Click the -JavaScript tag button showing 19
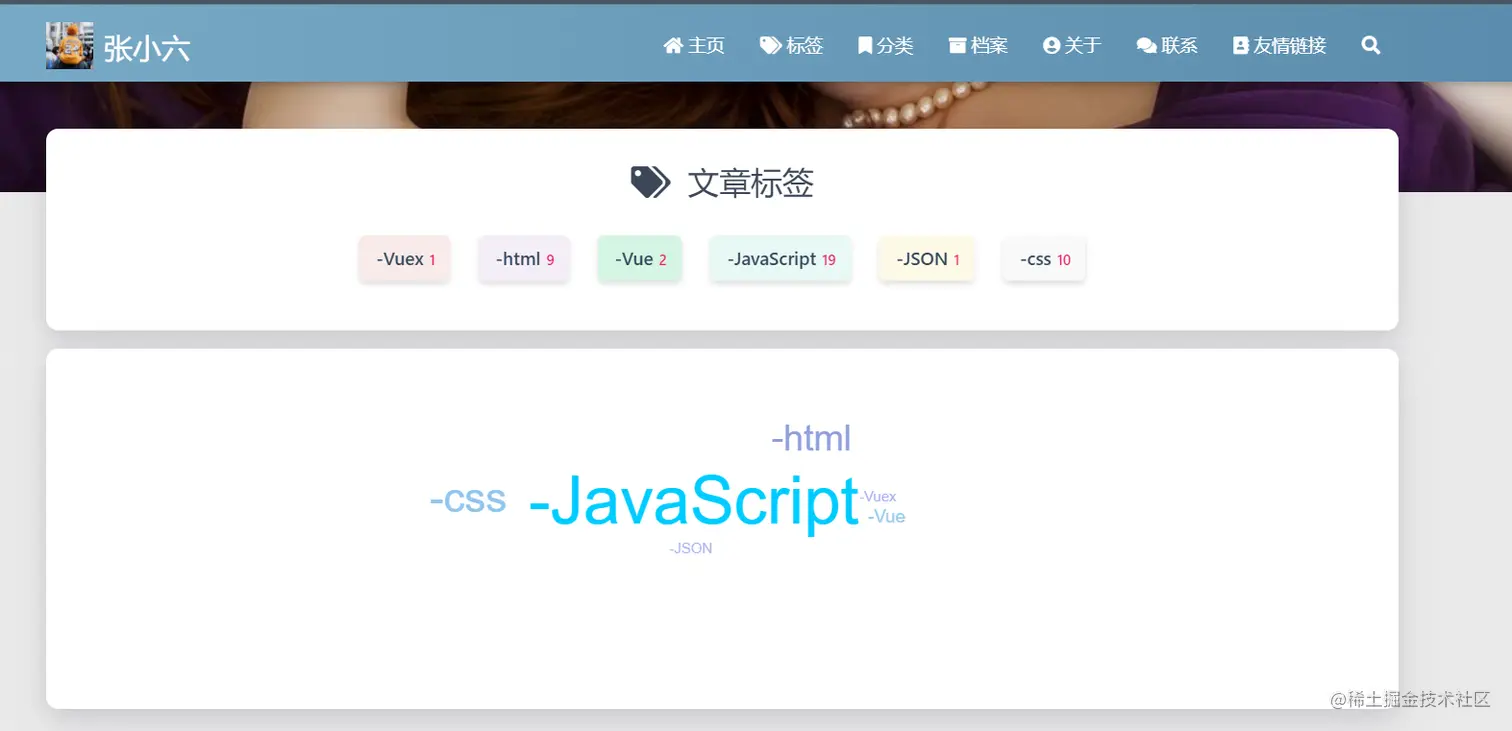 (x=780, y=258)
